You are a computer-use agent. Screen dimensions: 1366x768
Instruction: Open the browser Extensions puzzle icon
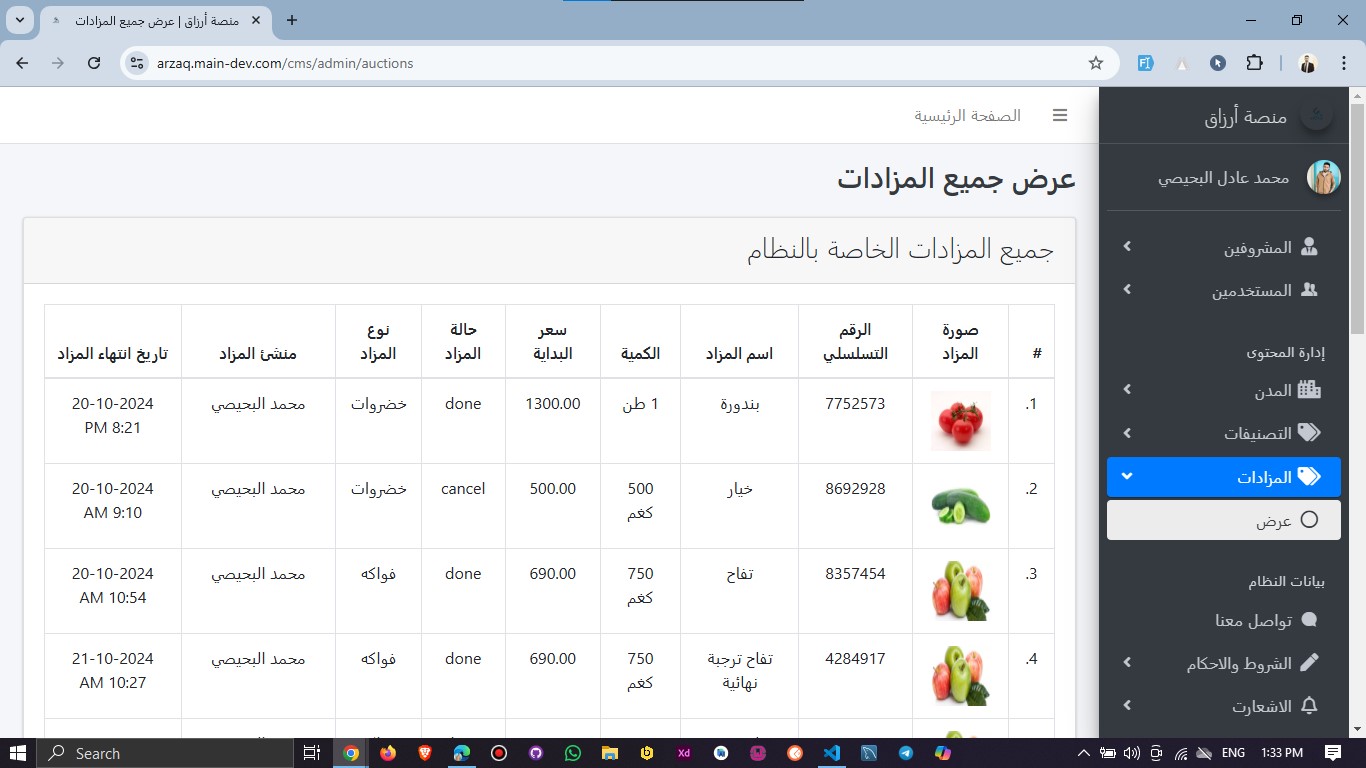click(x=1254, y=63)
